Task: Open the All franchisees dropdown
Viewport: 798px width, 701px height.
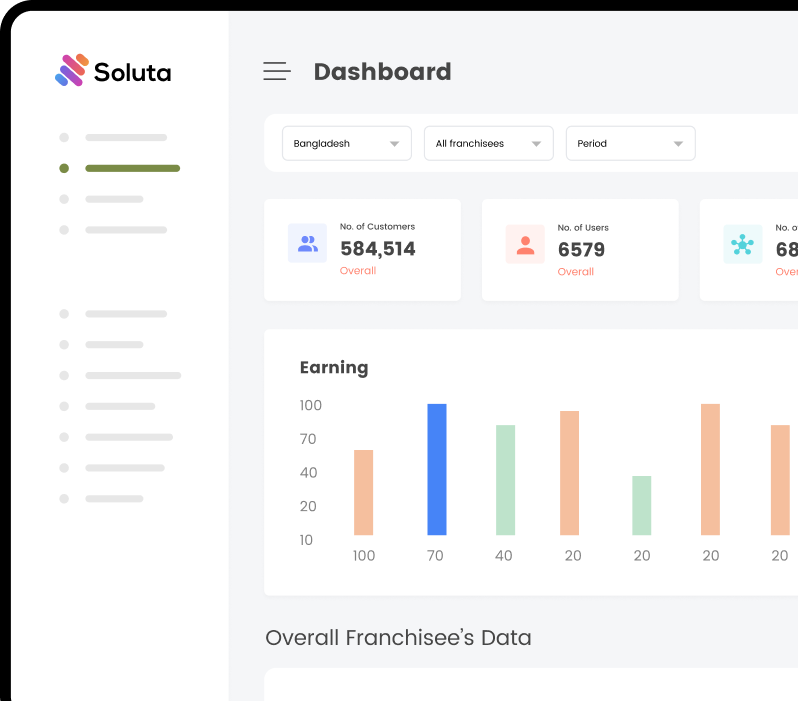Action: tap(489, 144)
